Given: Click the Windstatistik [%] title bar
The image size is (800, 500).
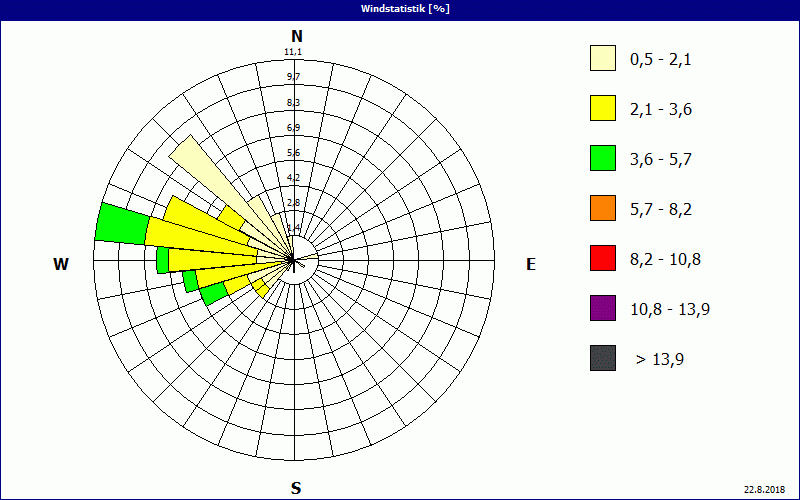Looking at the screenshot, I should pos(400,8).
